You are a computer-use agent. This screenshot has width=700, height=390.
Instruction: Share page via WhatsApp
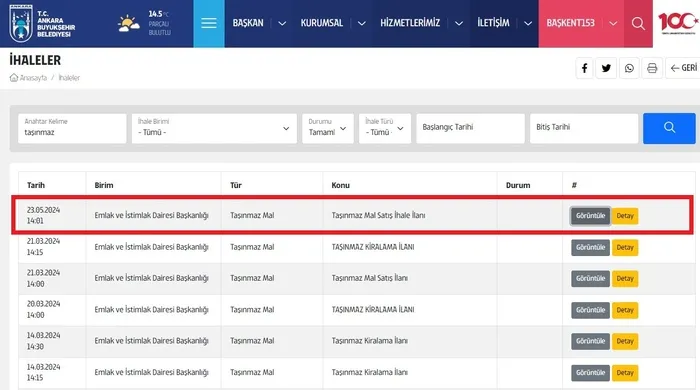point(629,68)
